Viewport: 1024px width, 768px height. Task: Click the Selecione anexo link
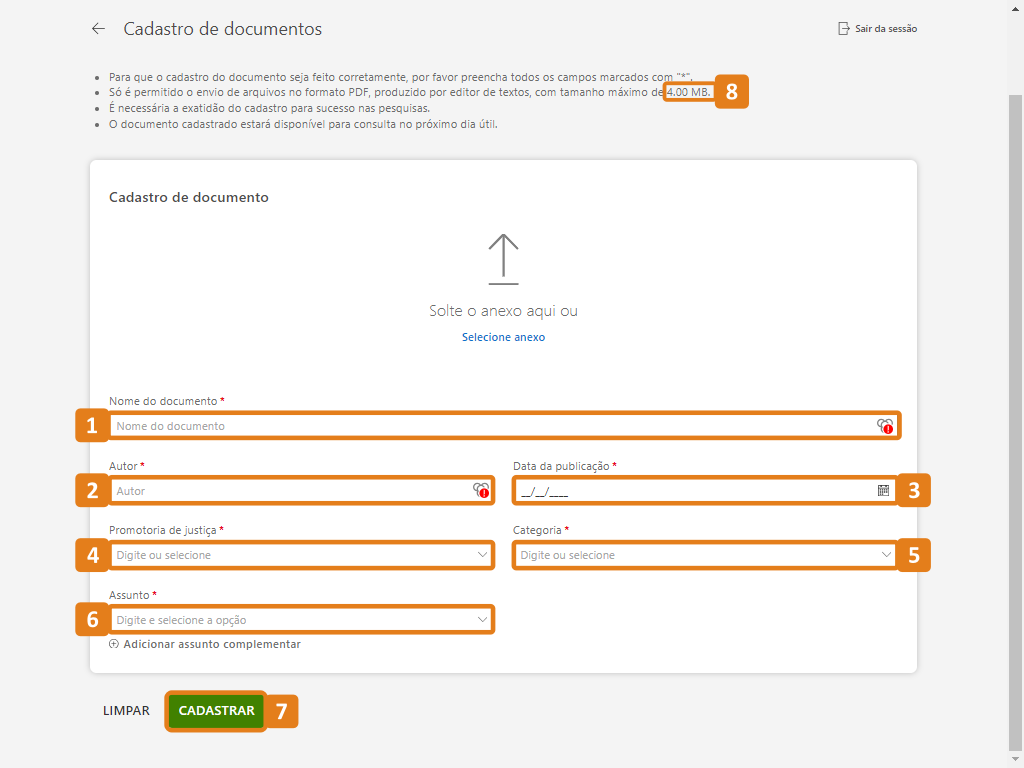point(503,338)
